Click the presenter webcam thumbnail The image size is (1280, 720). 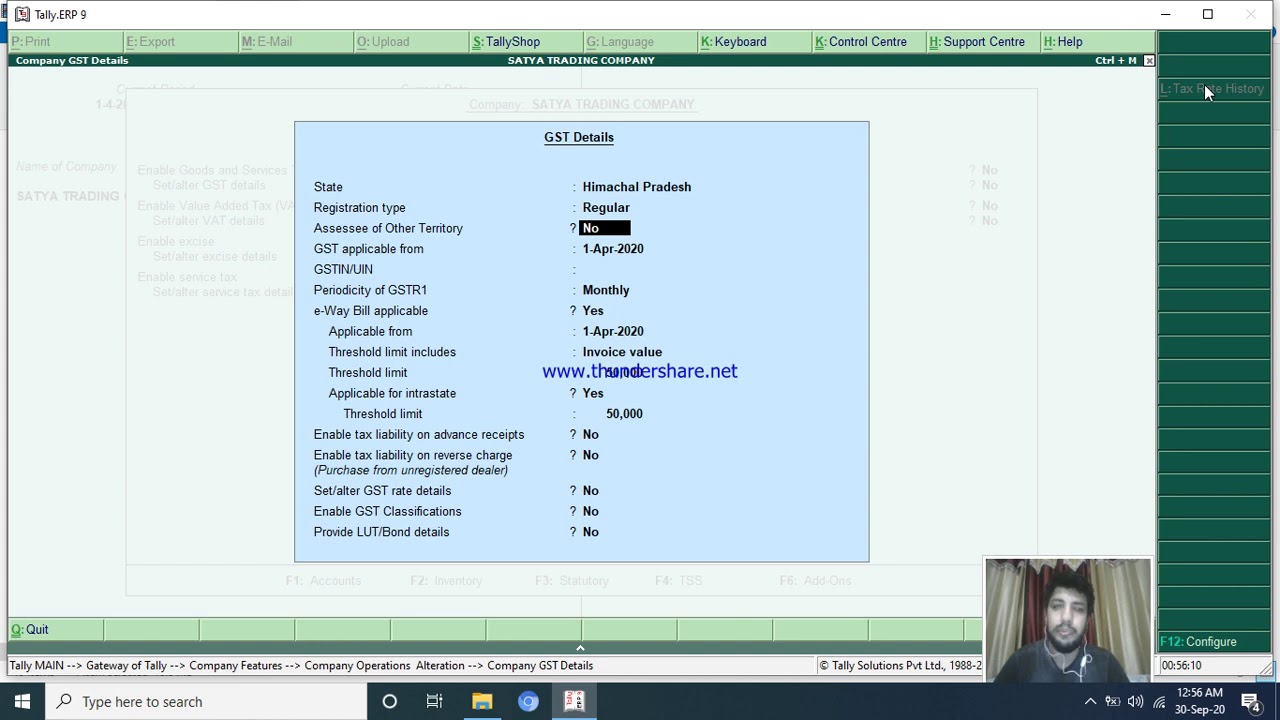(1068, 620)
